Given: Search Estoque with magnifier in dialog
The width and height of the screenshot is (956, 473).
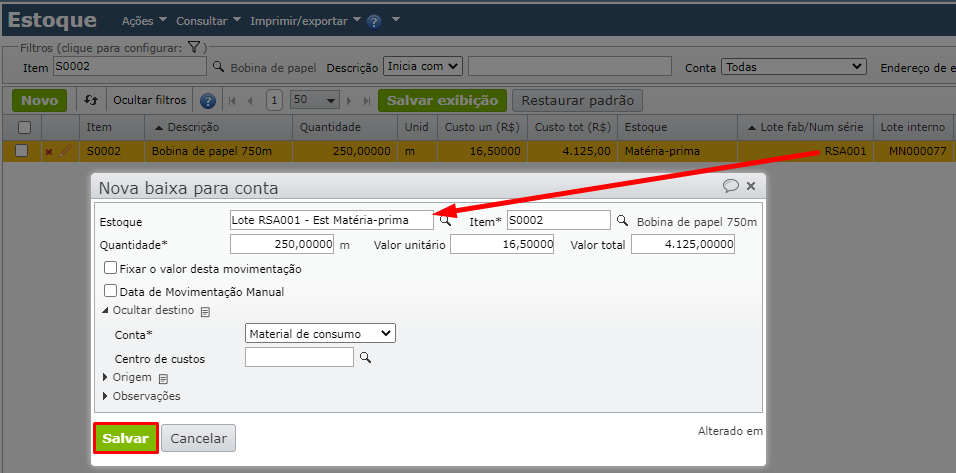Looking at the screenshot, I should (446, 220).
